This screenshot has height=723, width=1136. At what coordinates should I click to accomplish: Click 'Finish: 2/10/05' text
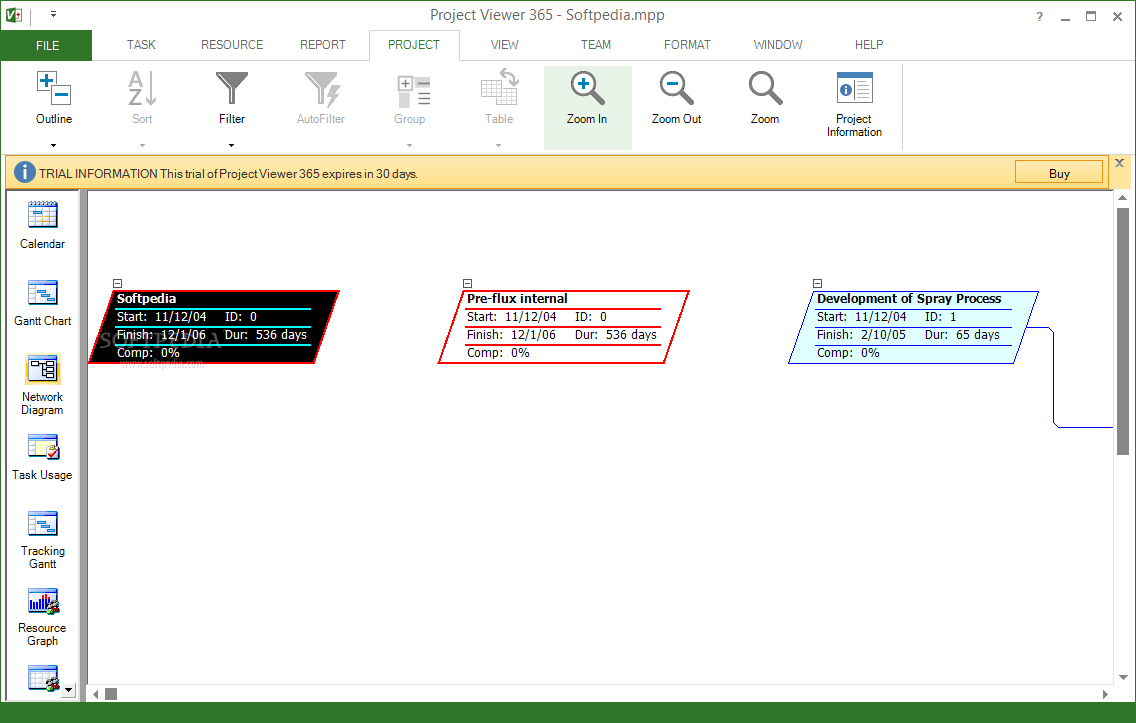[861, 335]
